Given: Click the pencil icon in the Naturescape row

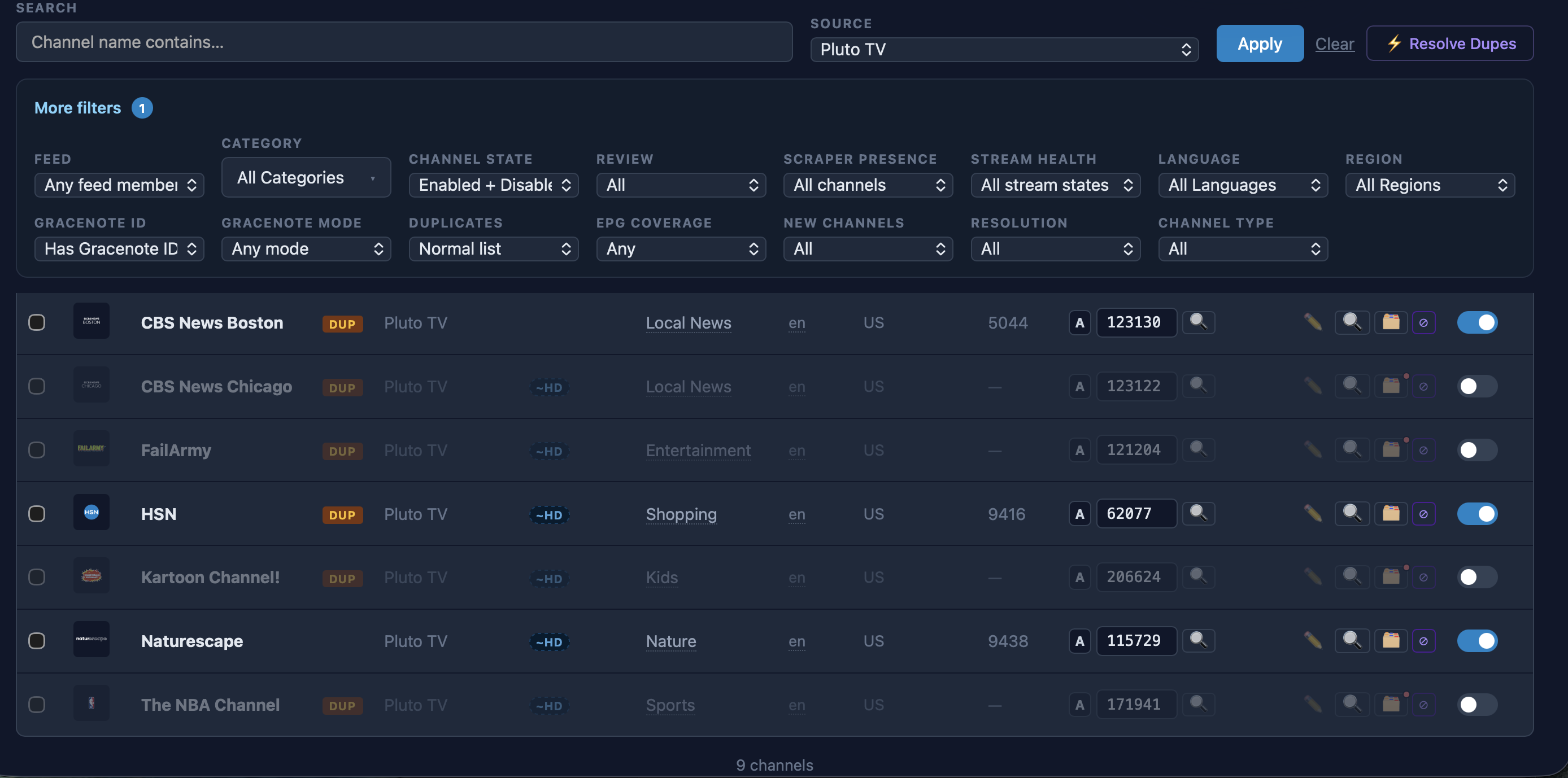Looking at the screenshot, I should [1312, 641].
